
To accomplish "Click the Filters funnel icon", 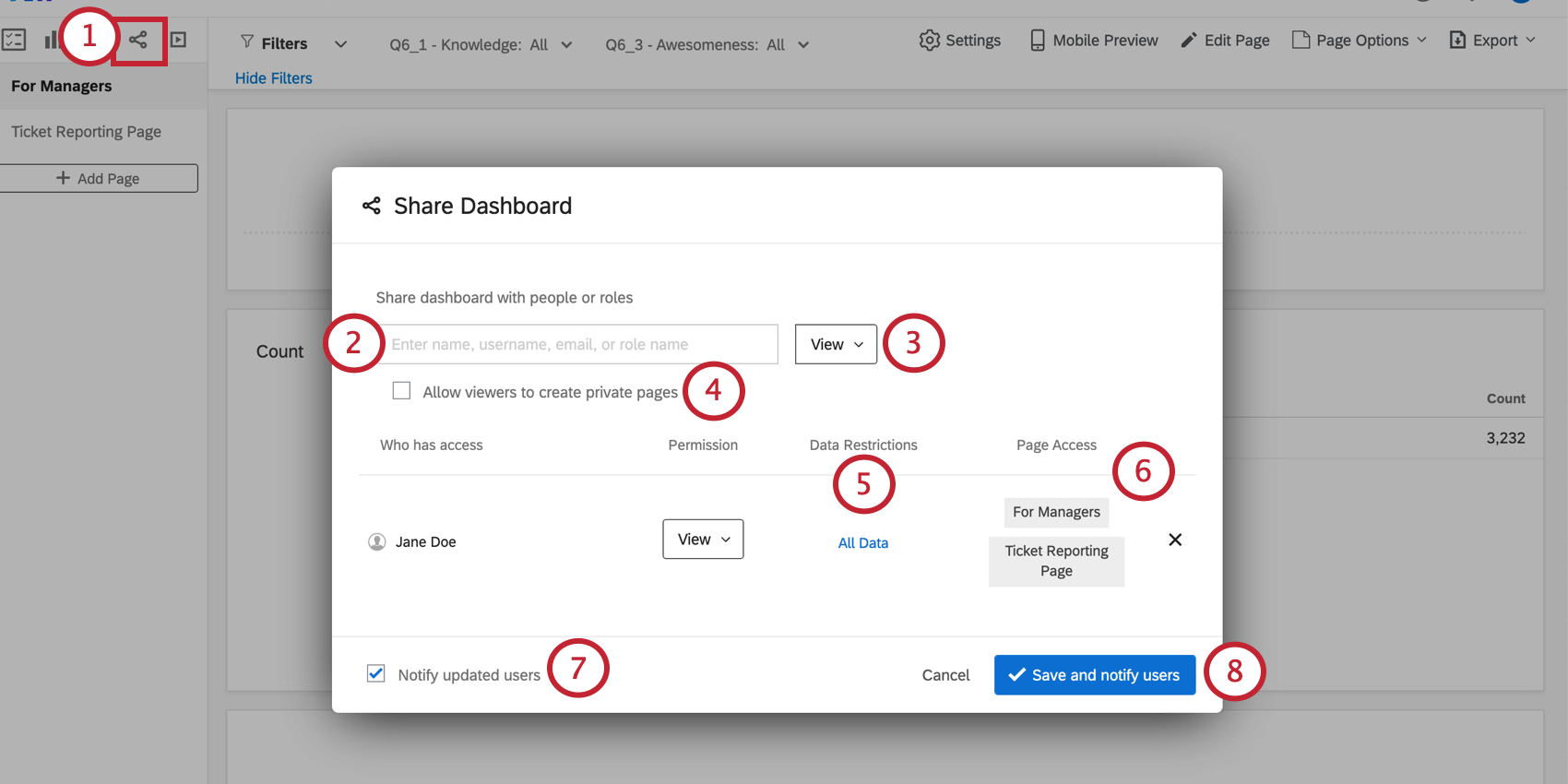I will click(247, 42).
